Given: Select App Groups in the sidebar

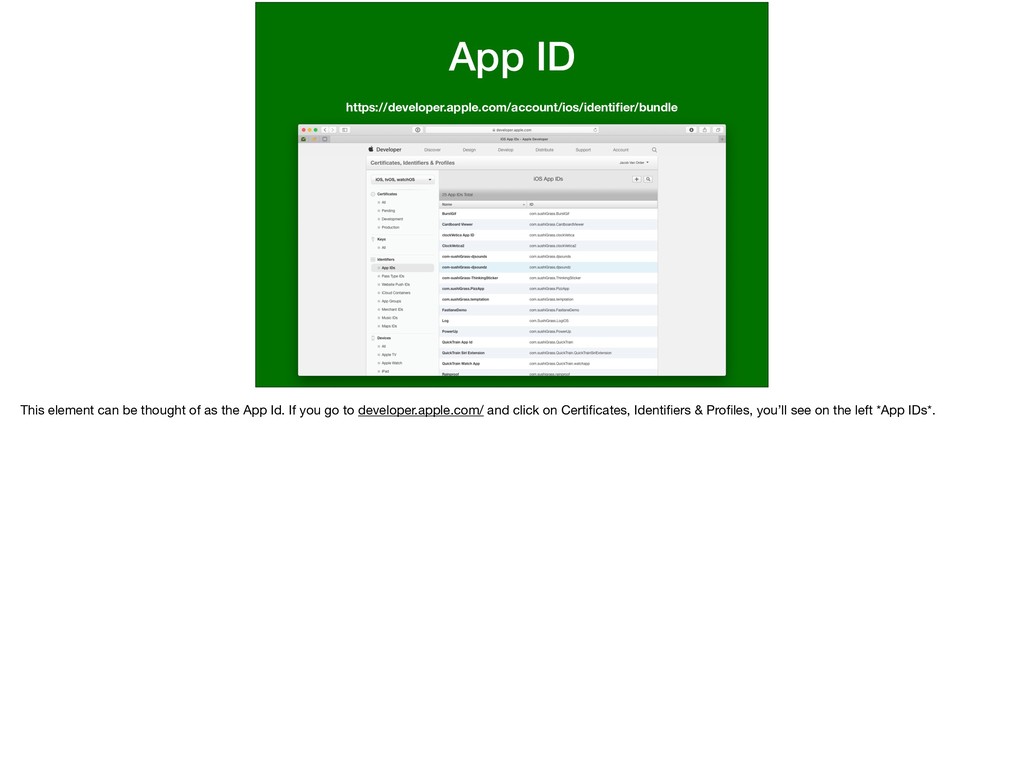Looking at the screenshot, I should (391, 301).
